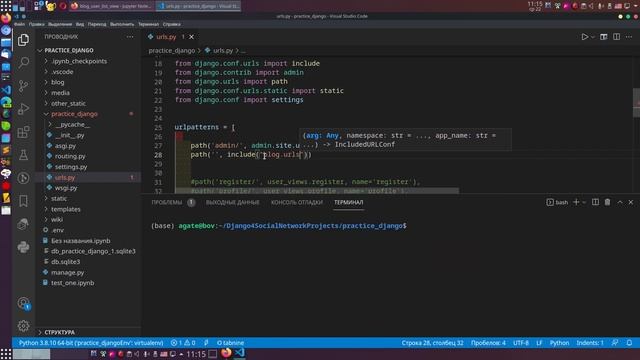Open Explorer panel More Actions ellipsis
The image size is (640, 360).
pyautogui.click(x=130, y=37)
